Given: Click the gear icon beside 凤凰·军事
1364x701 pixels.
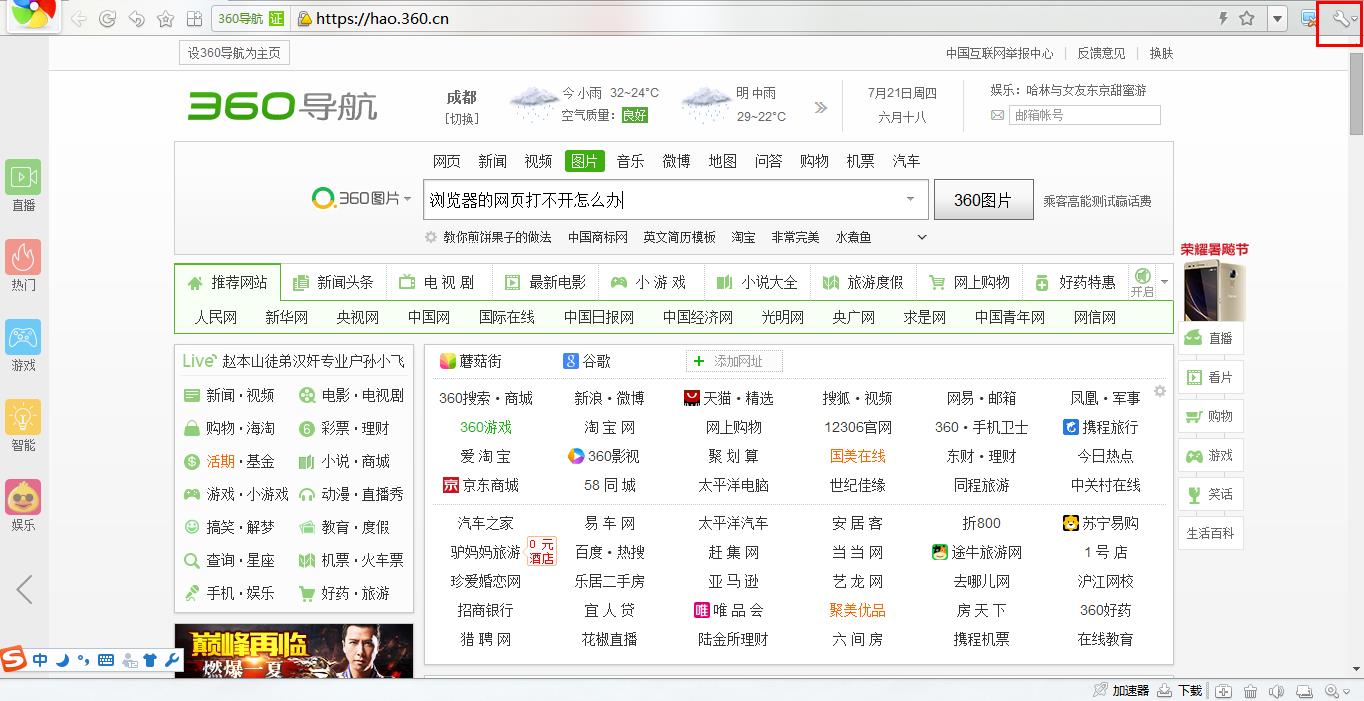Looking at the screenshot, I should coord(1160,391).
